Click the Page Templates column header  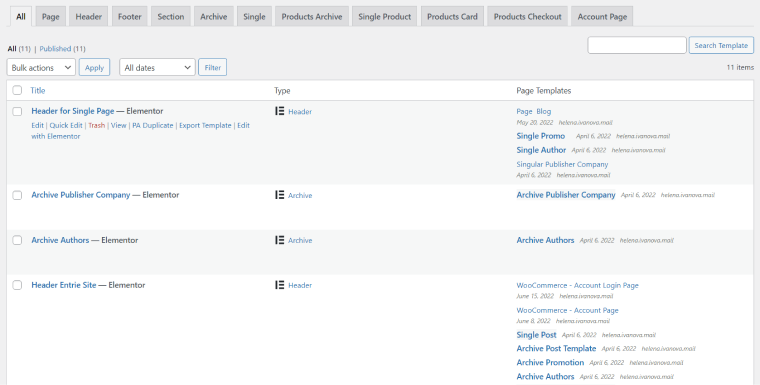544,91
